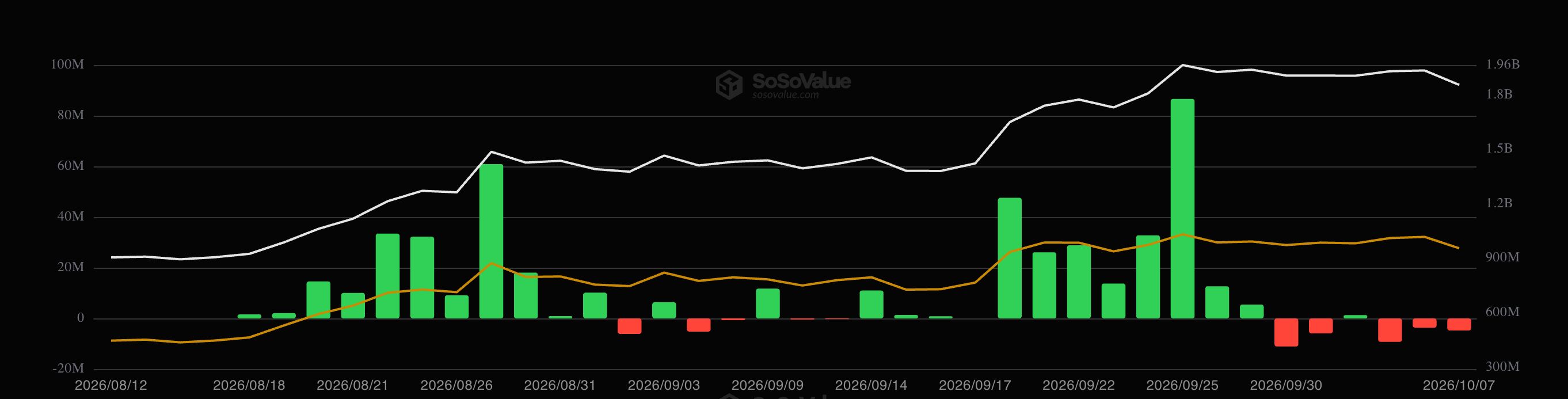1568x399 pixels.
Task: Click the 2026/09/22 date label
Action: pyautogui.click(x=1079, y=385)
